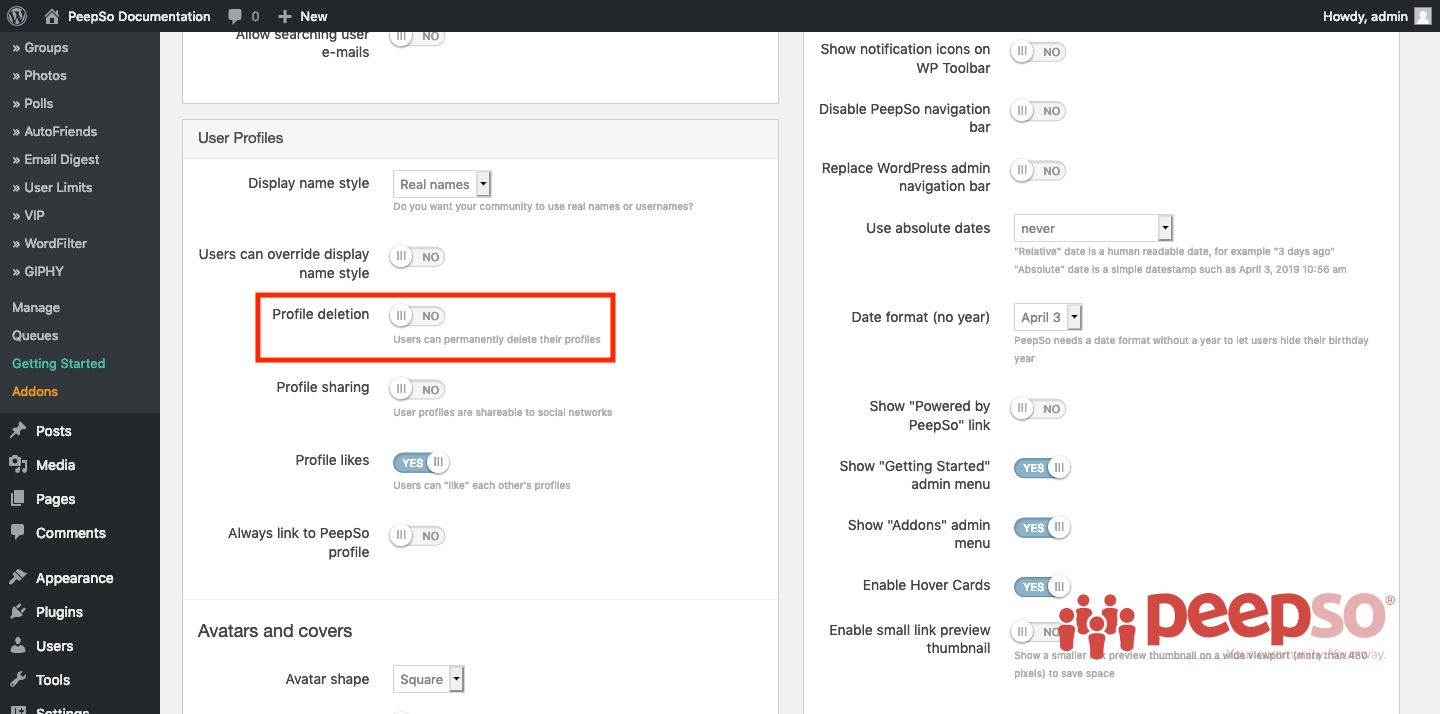Click the Users person icon

(18, 646)
